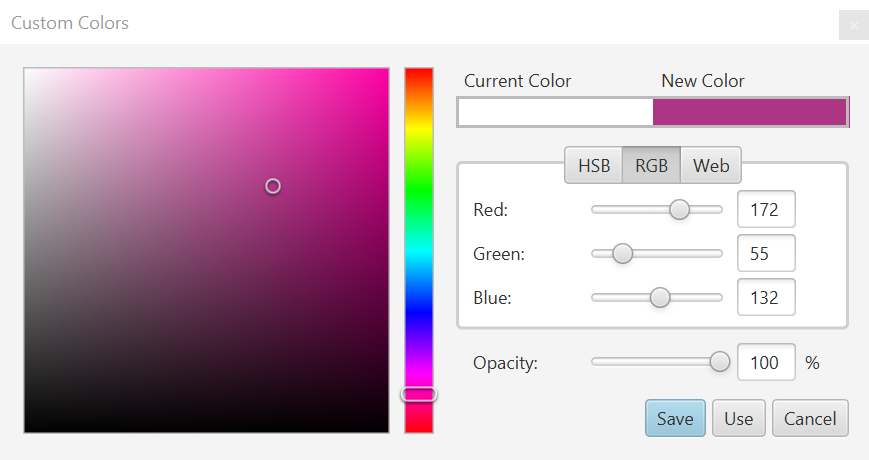Click the 'Custom Colors' title text
The width and height of the screenshot is (869, 460).
pyautogui.click(x=70, y=23)
